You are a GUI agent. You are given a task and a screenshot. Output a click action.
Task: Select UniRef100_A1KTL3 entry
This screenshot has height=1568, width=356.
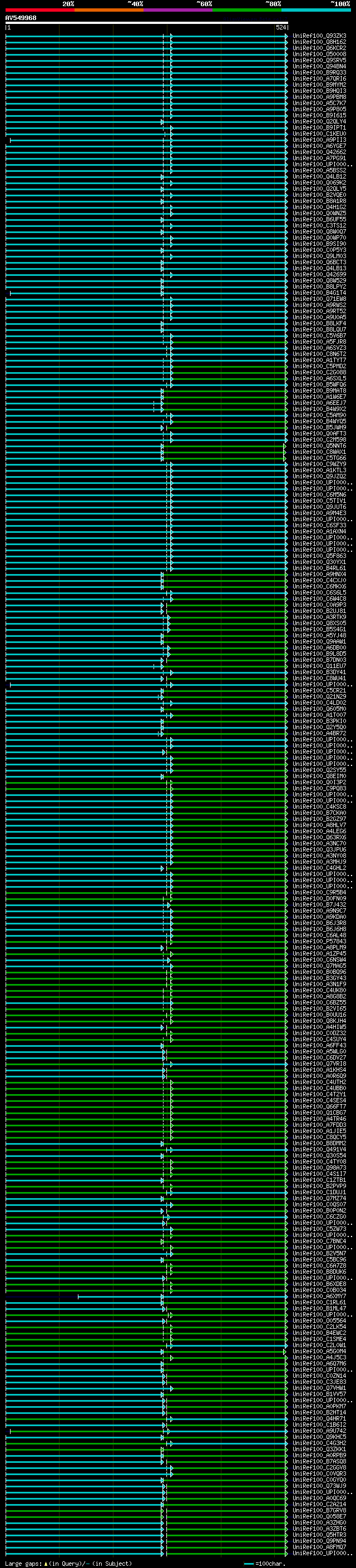319,470
